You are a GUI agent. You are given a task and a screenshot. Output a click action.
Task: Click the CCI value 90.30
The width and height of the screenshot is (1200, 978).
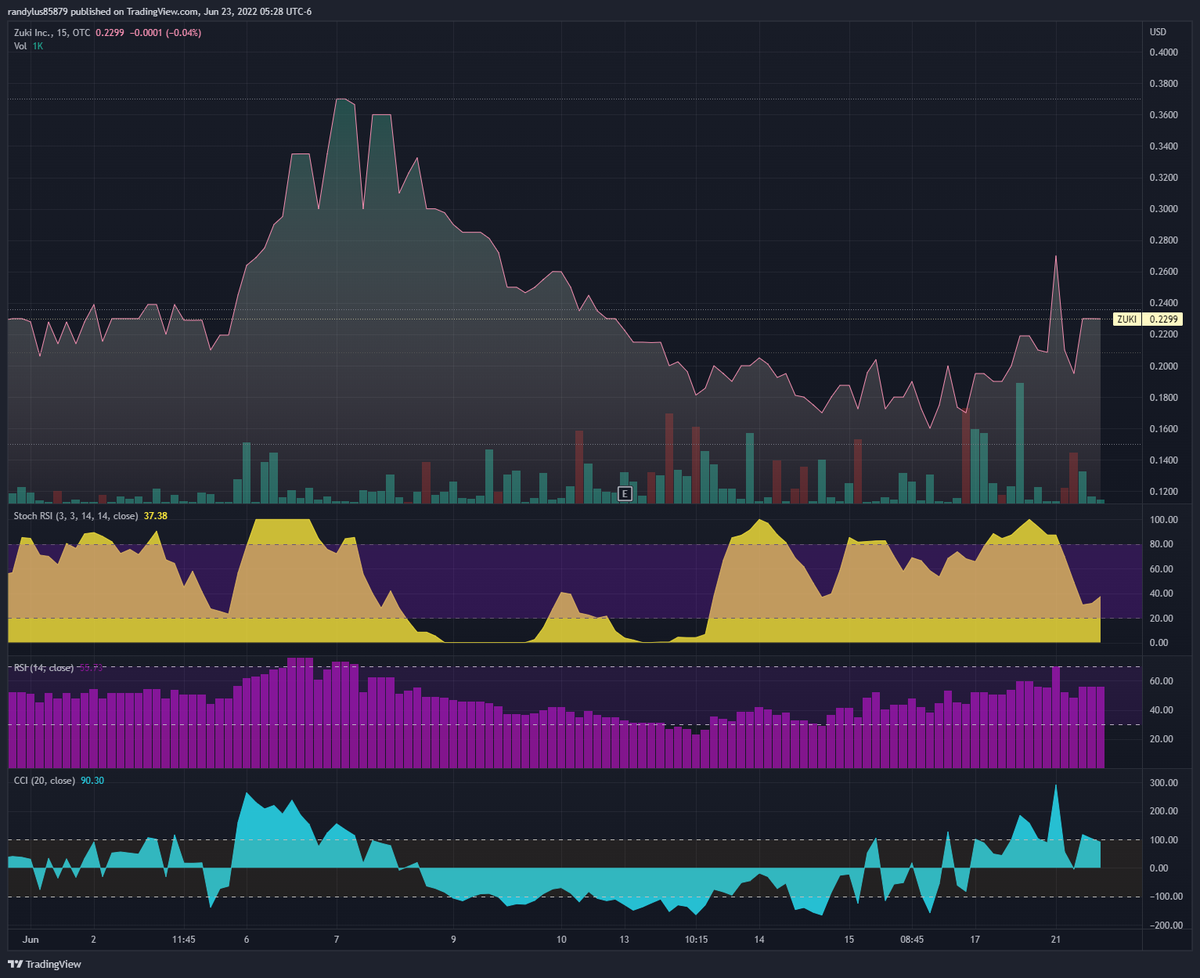click(90, 779)
